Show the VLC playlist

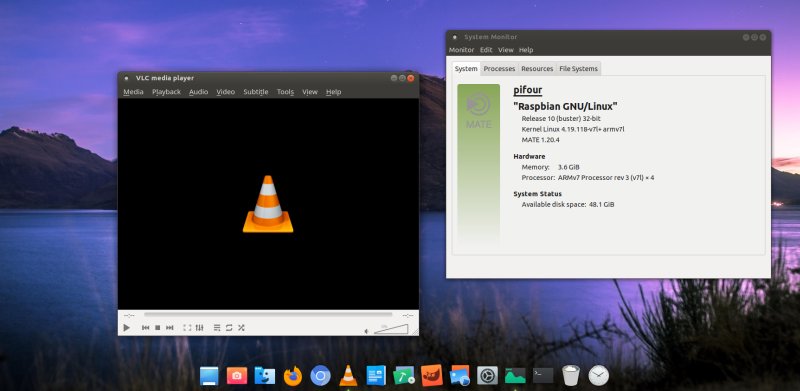(217, 328)
